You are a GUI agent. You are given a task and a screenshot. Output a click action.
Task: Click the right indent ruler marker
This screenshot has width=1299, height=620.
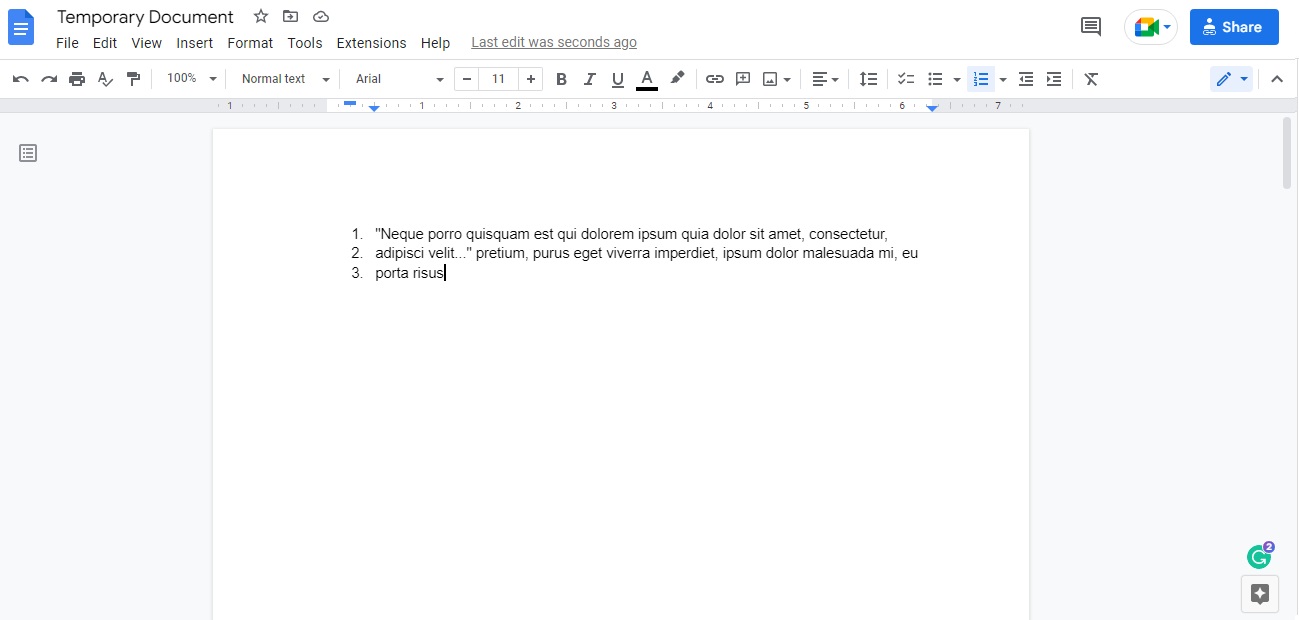932,106
